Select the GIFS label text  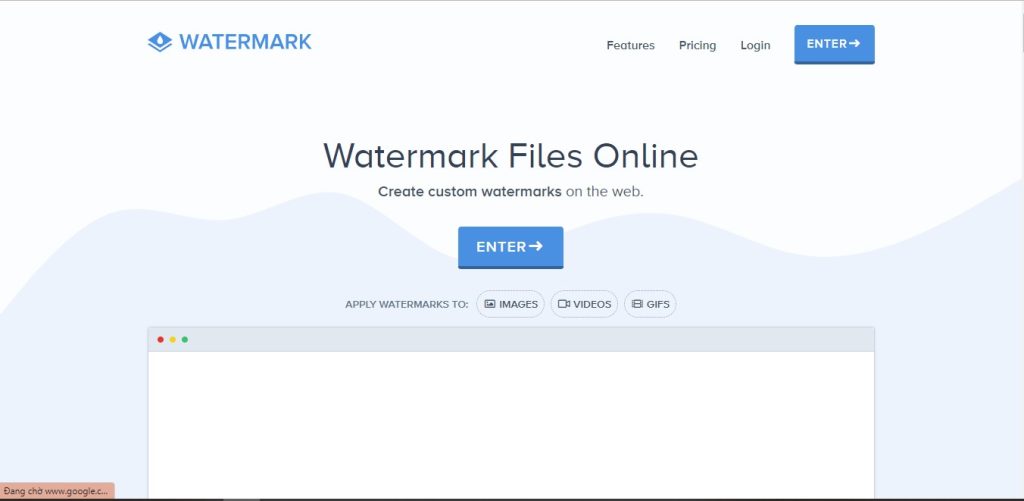coord(658,304)
